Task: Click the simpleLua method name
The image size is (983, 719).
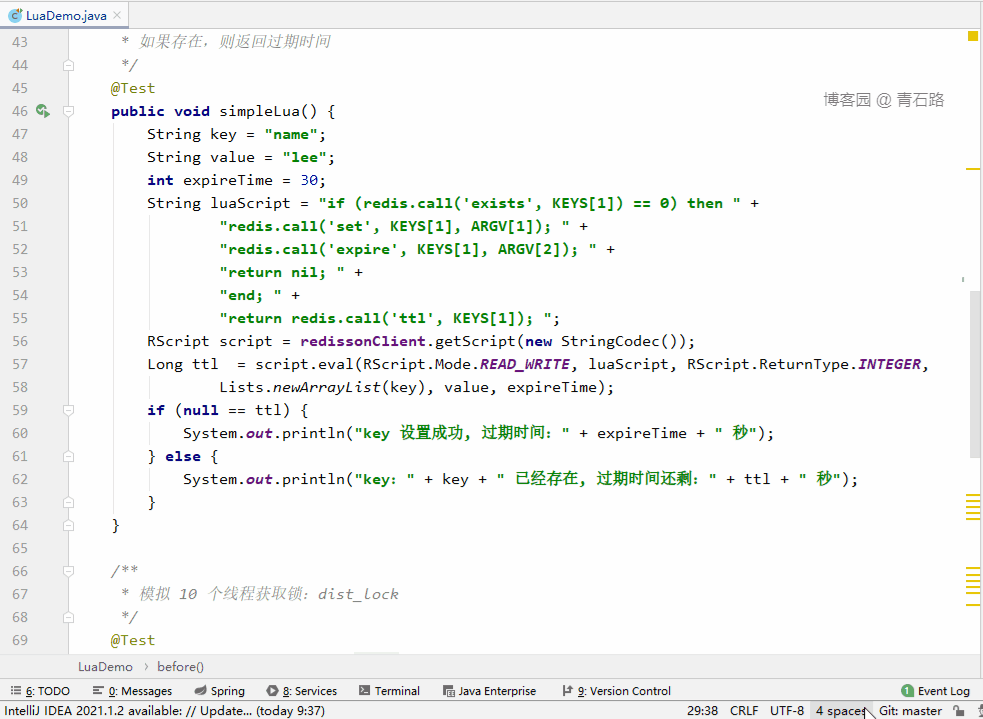Action: [x=260, y=112]
